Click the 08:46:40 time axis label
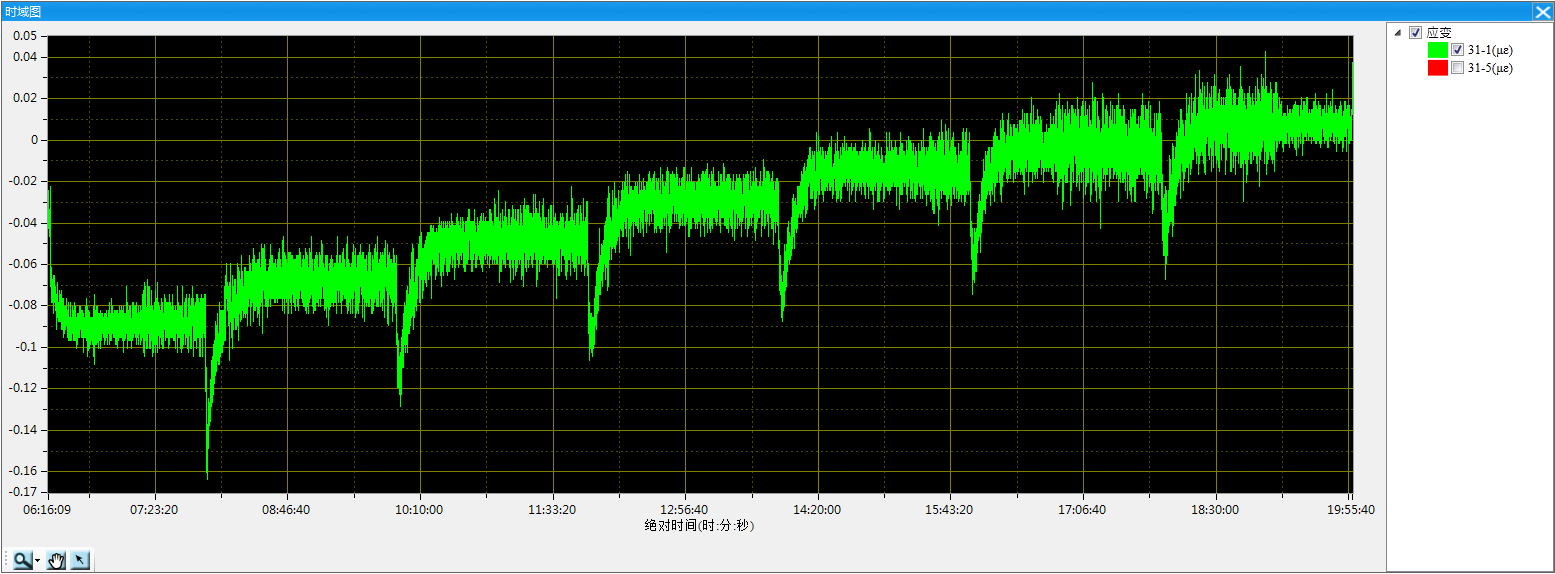The height and width of the screenshot is (574, 1555). click(x=286, y=510)
